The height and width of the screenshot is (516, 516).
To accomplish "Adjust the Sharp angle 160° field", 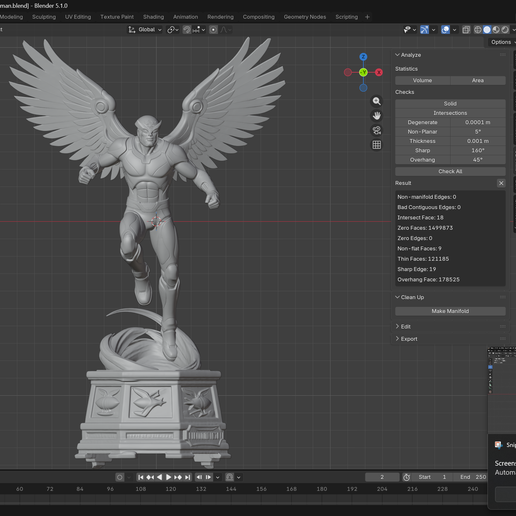I will coord(478,150).
